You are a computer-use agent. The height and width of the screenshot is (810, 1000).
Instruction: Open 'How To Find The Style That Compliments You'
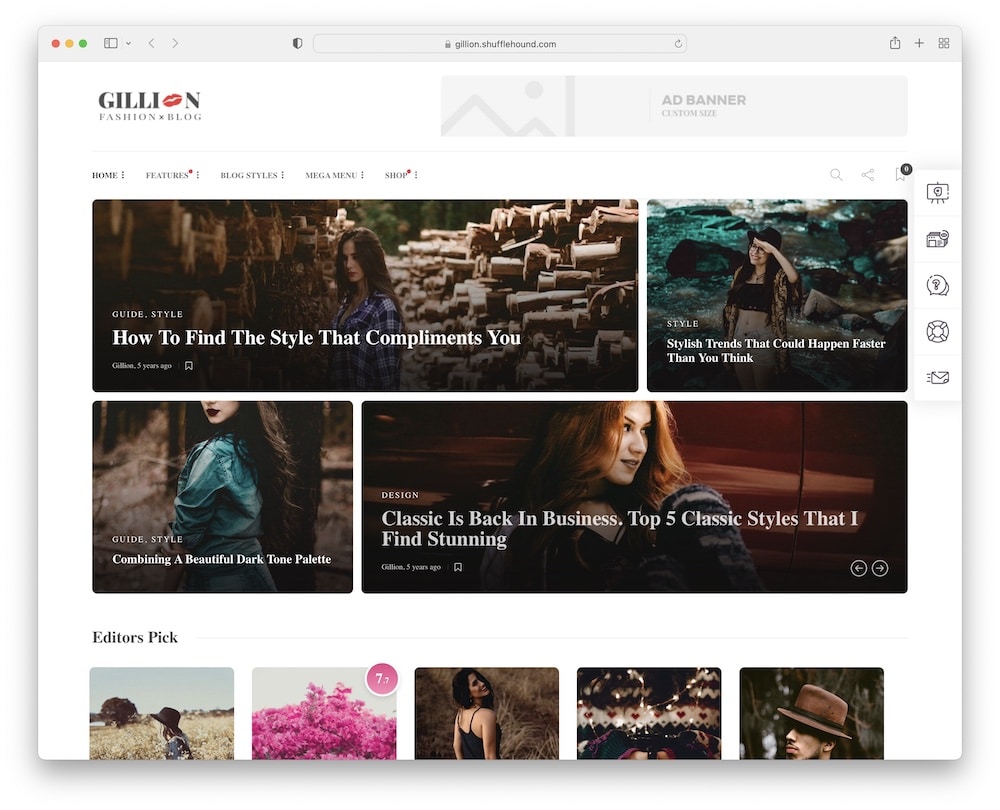point(316,337)
